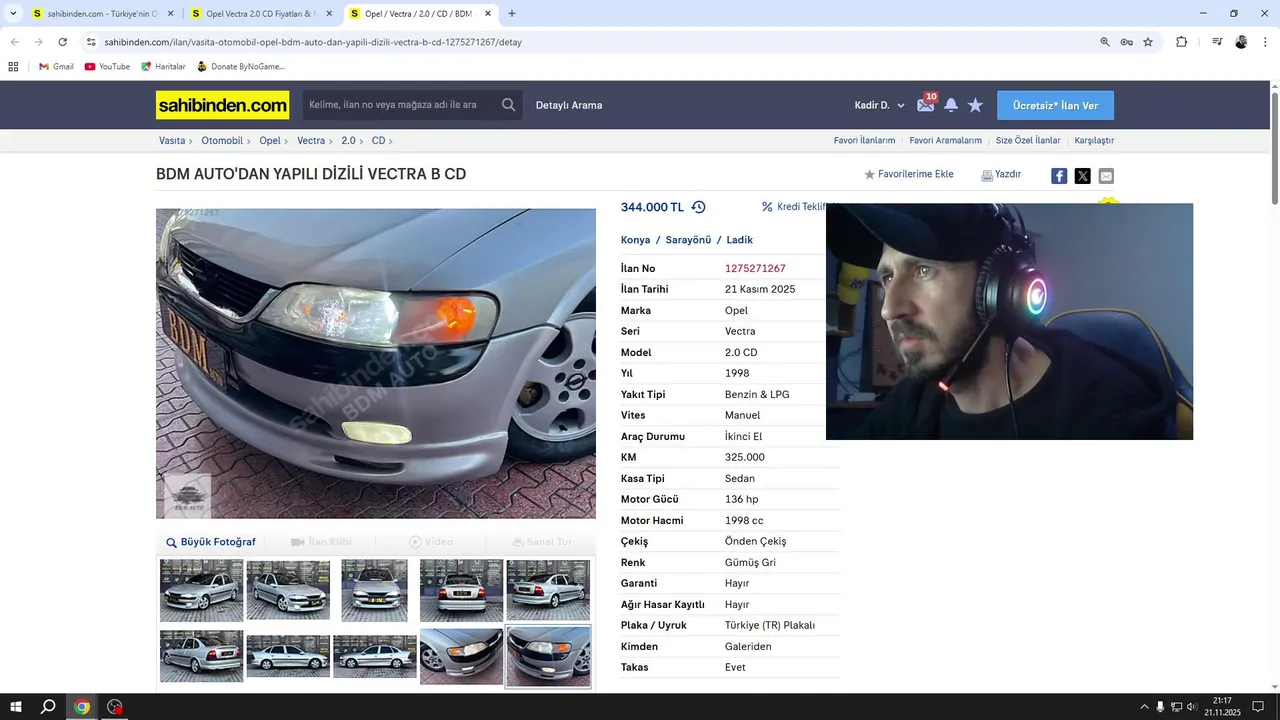The width and height of the screenshot is (1280, 720).
Task: Click the main car photo
Action: (376, 363)
